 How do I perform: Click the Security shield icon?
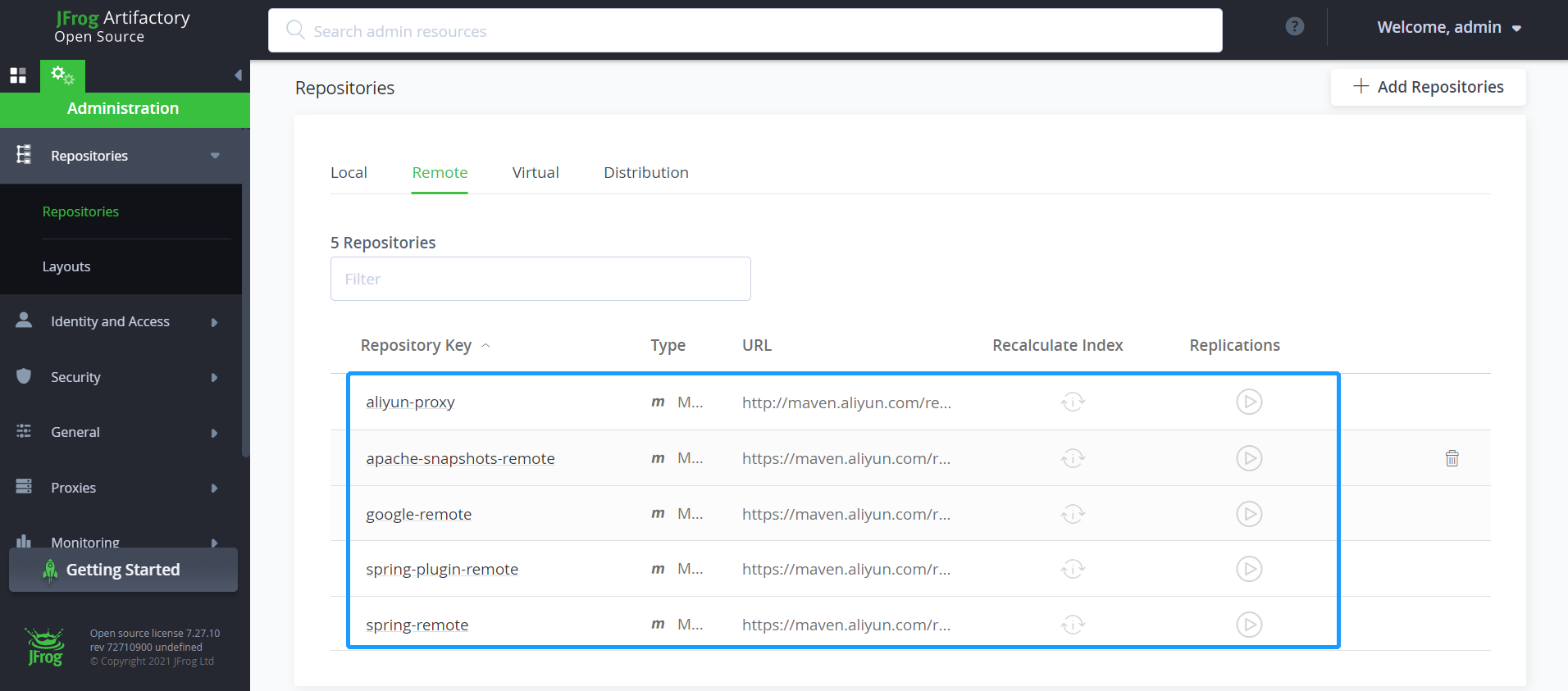(24, 375)
